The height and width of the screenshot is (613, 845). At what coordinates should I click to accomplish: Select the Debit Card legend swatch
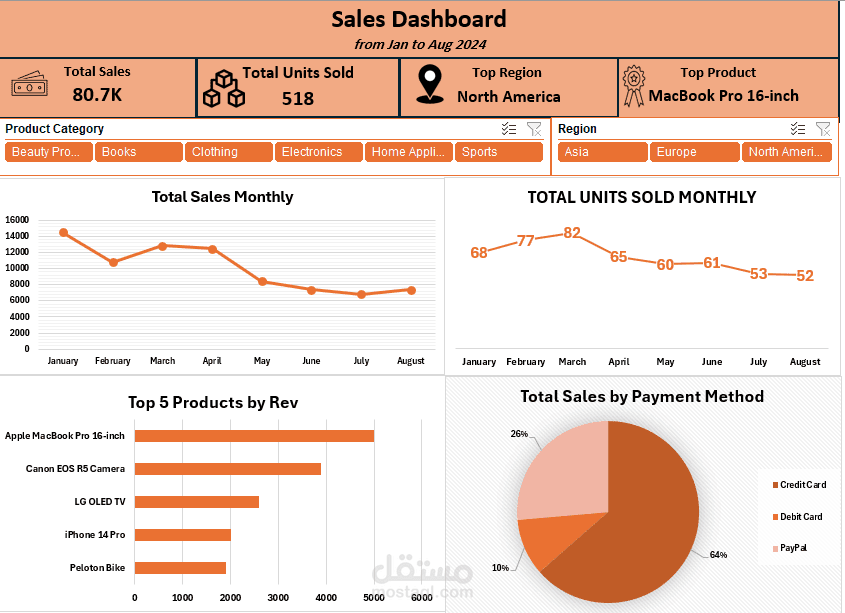coord(775,516)
